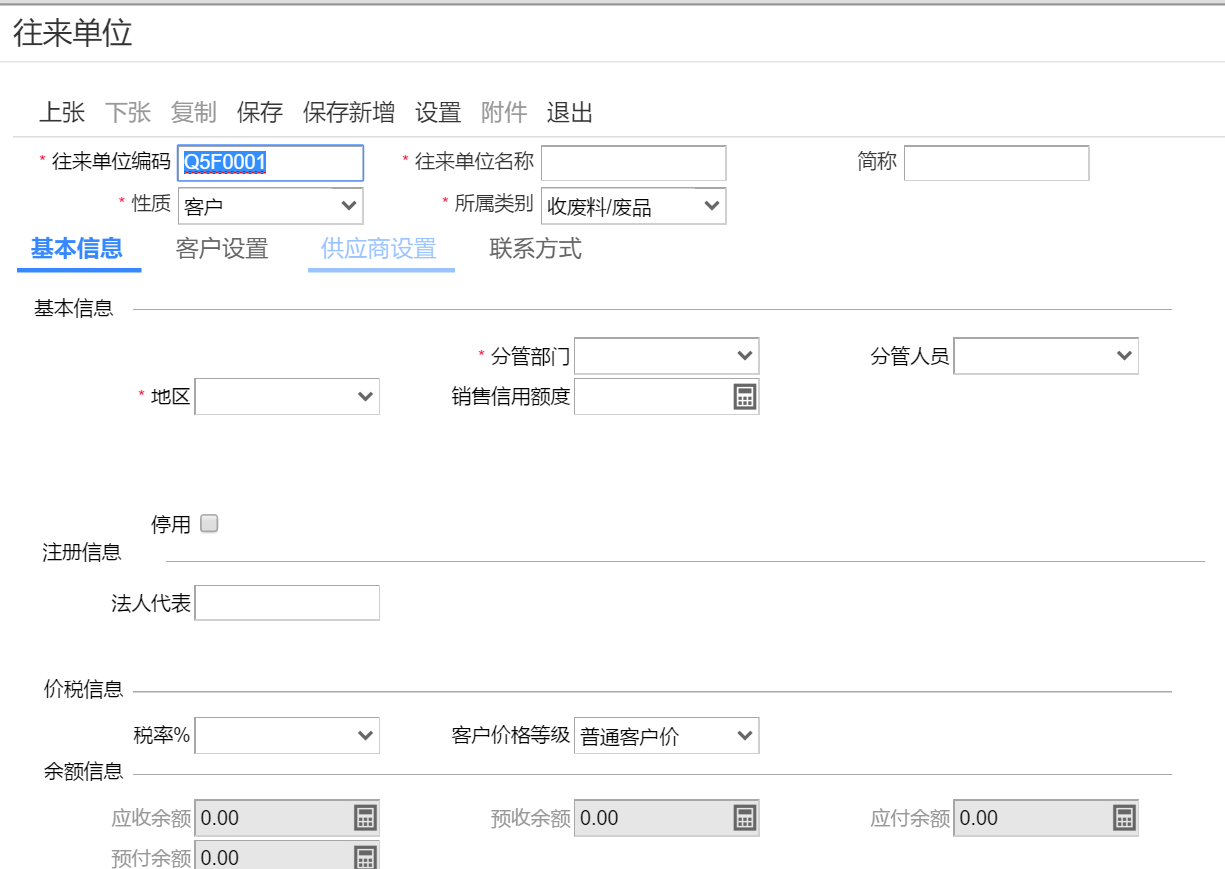Switch to the 基本信息 tab
Image resolution: width=1225 pixels, height=869 pixels.
[x=77, y=249]
